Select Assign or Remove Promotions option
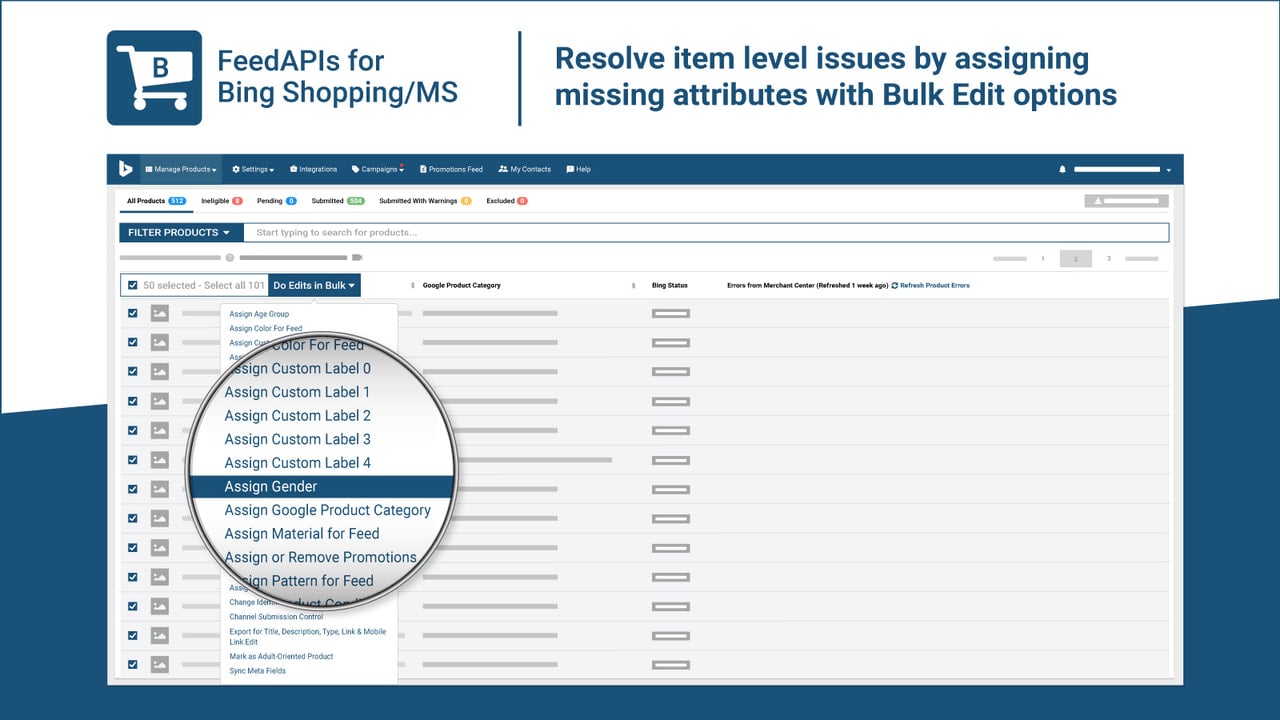1280x720 pixels. coord(321,558)
